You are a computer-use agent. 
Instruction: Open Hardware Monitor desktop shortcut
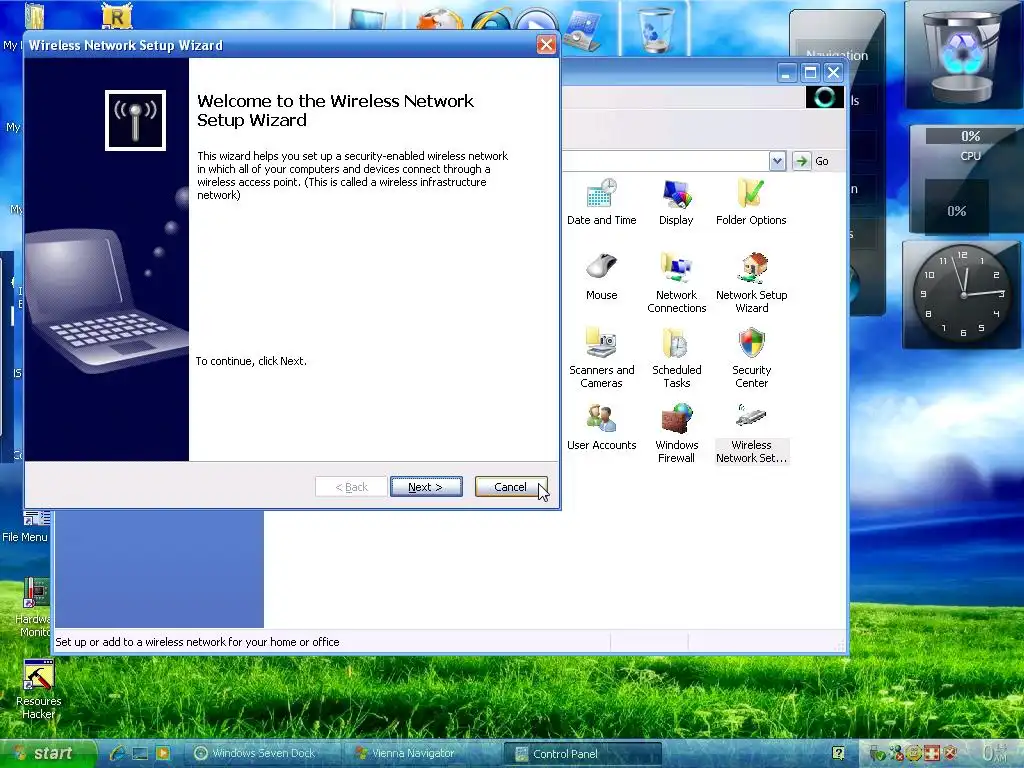pos(34,607)
